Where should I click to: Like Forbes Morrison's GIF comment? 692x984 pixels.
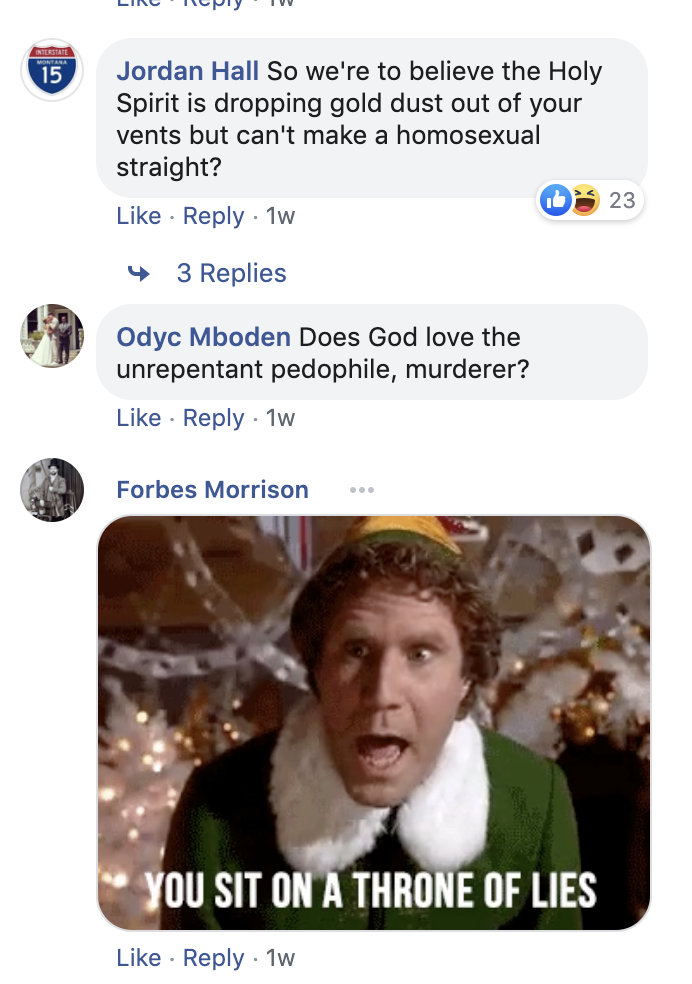[139, 958]
